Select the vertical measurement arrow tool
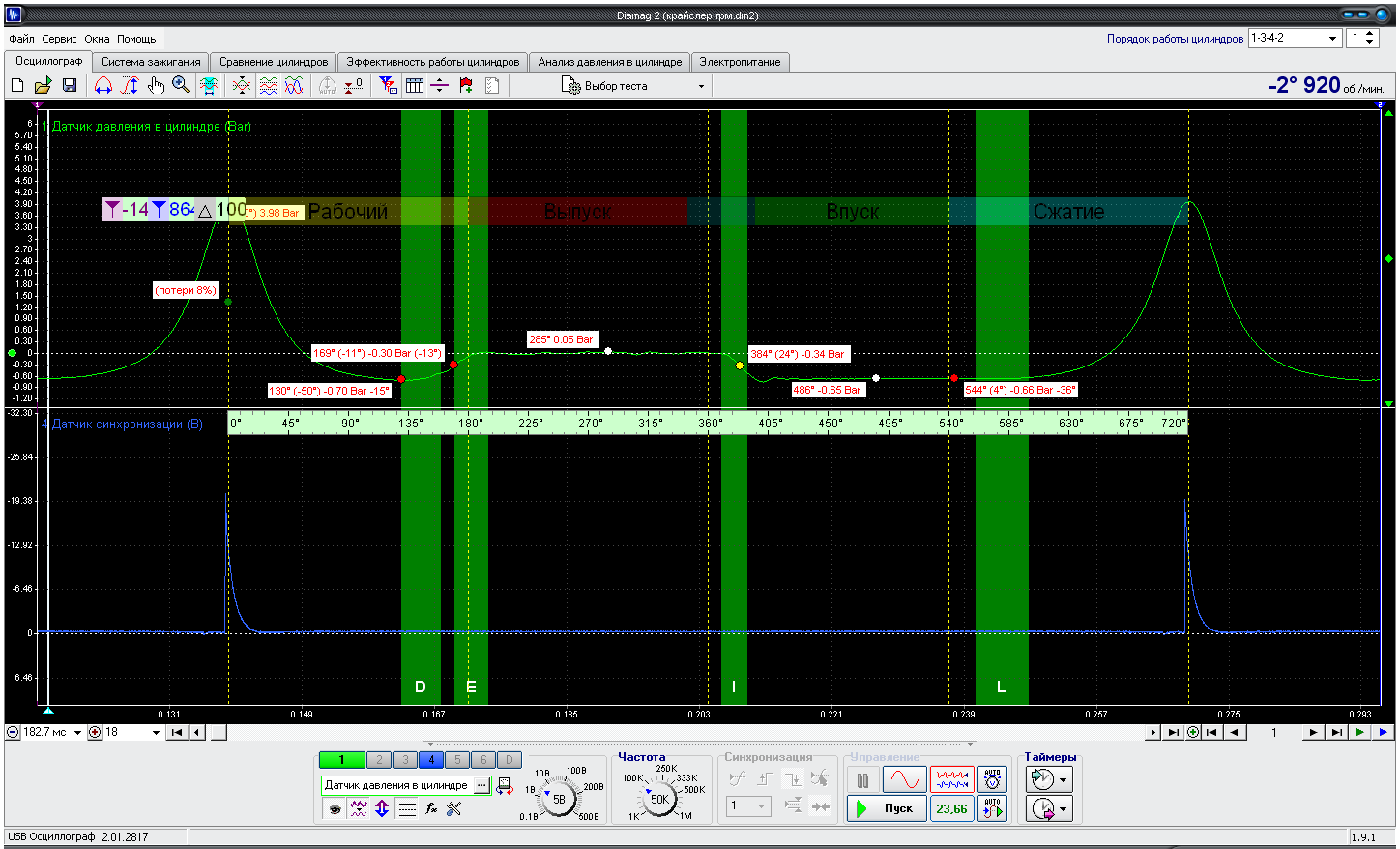This screenshot has height=849, width=1400. (130, 86)
